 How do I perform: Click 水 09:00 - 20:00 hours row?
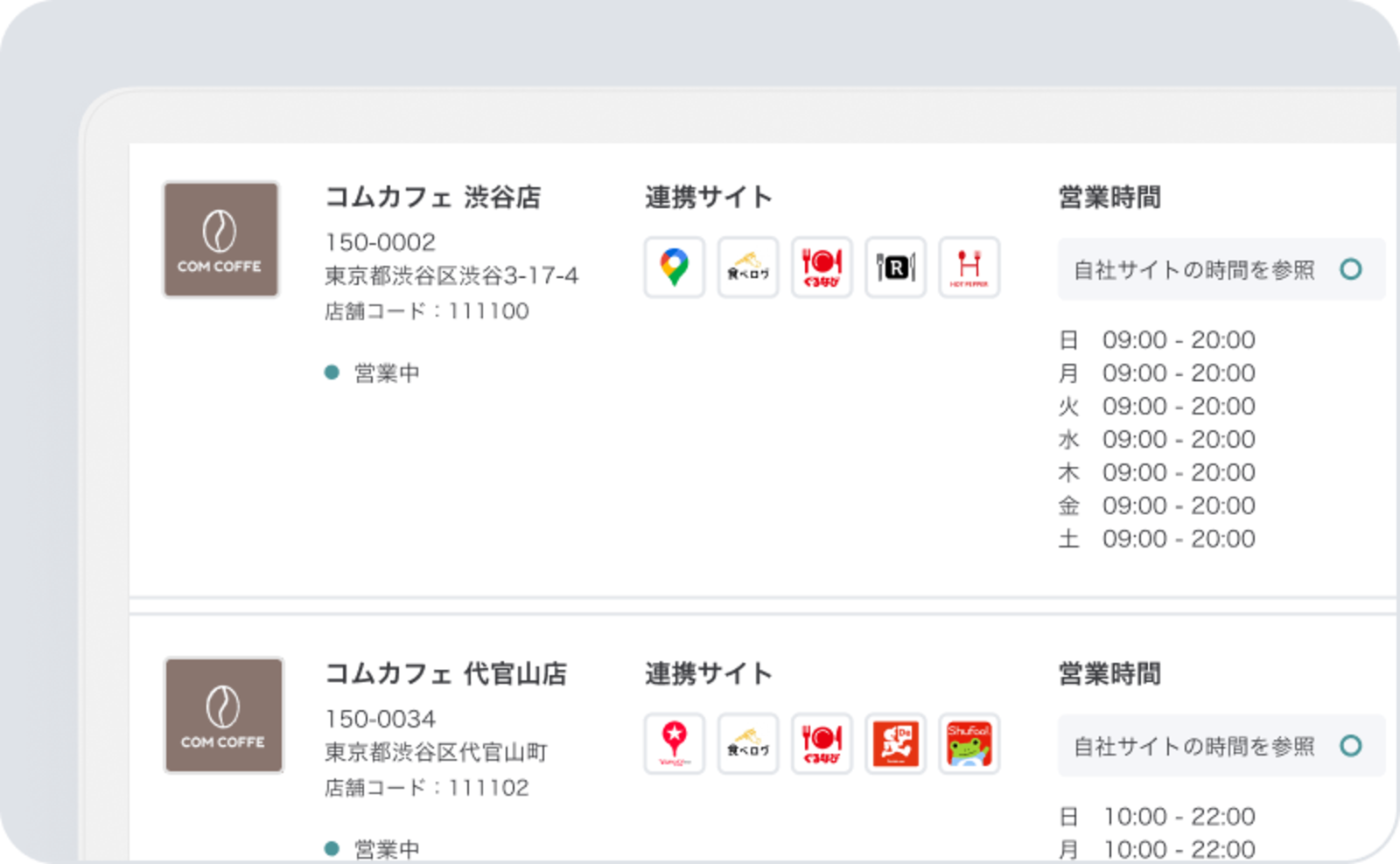(1157, 439)
